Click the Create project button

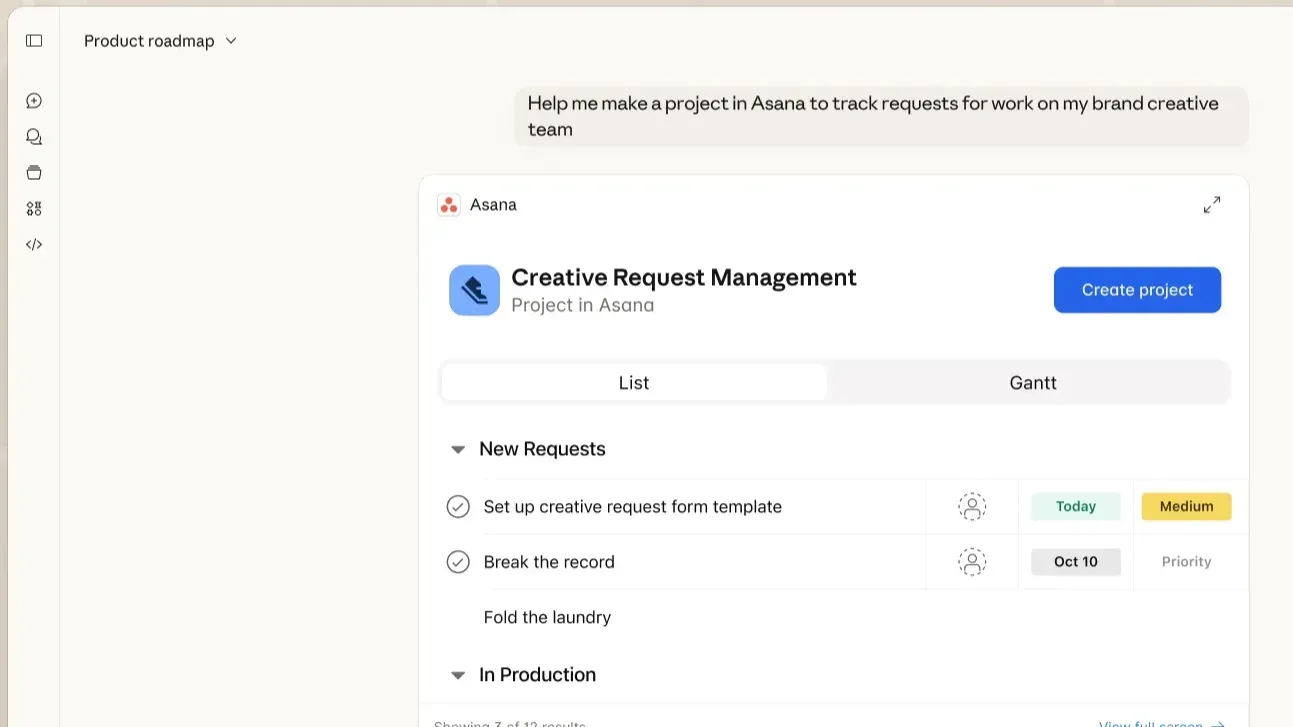coord(1137,290)
